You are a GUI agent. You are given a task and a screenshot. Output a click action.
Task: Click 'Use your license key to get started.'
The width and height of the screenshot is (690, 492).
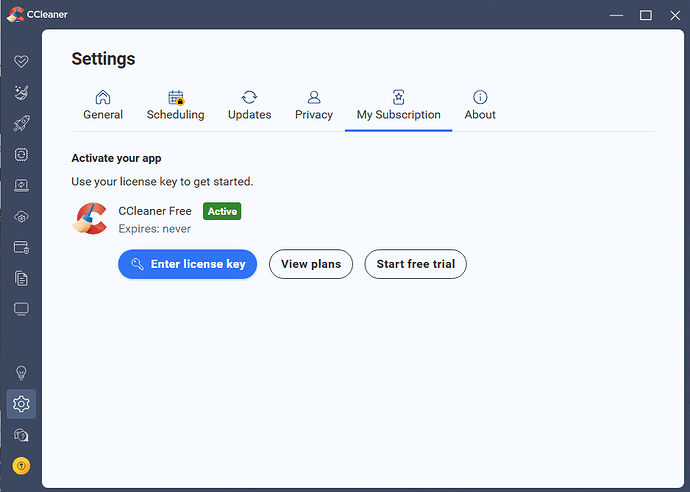pyautogui.click(x=162, y=182)
